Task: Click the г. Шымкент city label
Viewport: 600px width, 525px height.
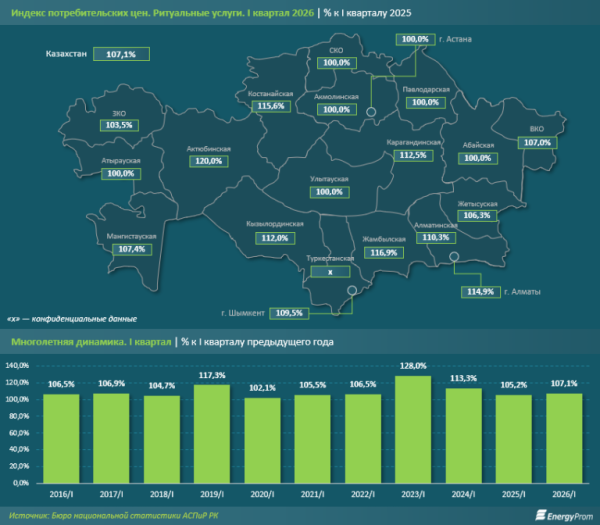Action: coord(243,313)
